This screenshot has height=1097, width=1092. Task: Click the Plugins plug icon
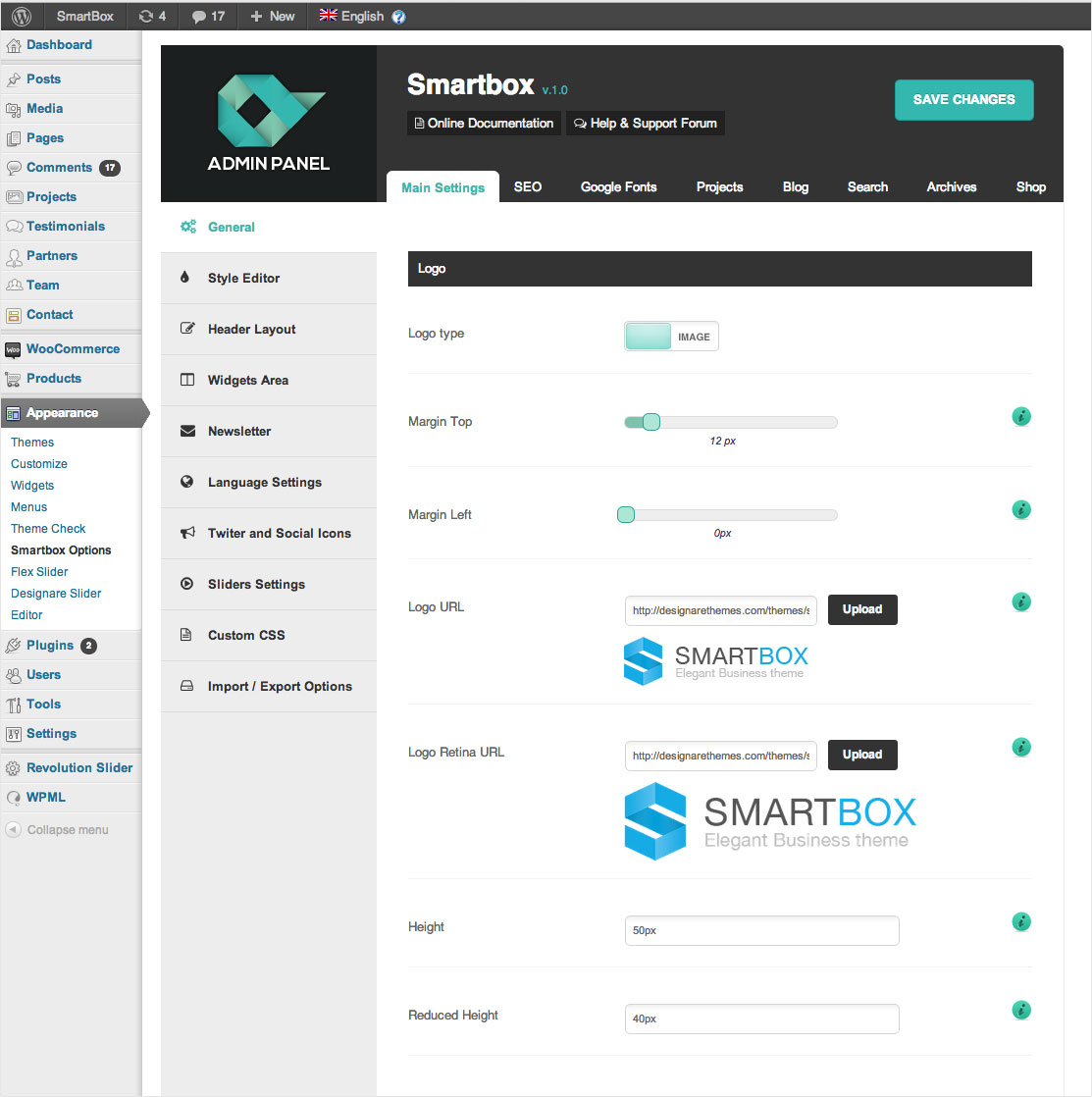(13, 646)
